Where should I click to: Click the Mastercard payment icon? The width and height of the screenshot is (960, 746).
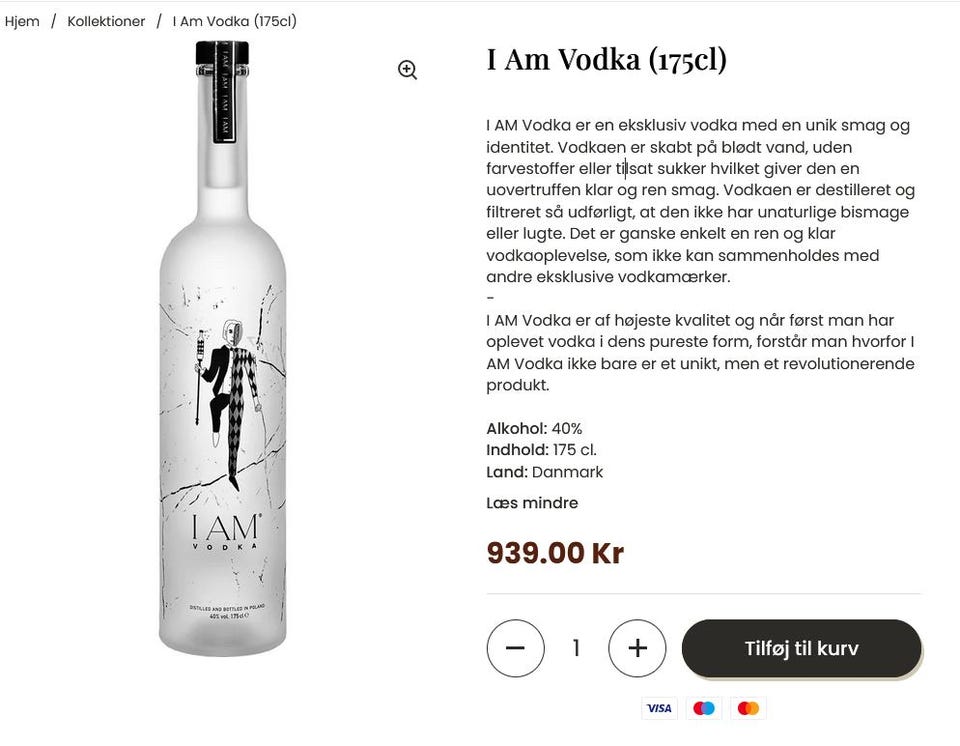pos(748,708)
